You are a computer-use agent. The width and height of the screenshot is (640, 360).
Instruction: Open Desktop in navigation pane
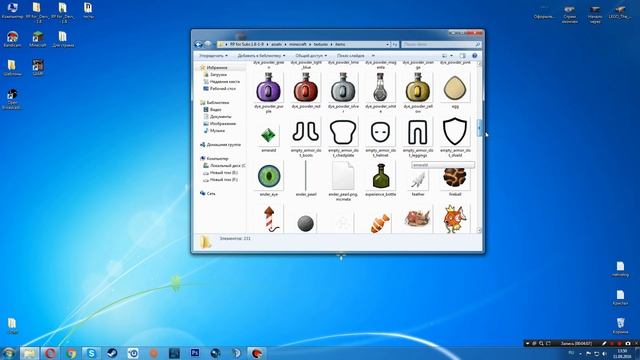(223, 89)
